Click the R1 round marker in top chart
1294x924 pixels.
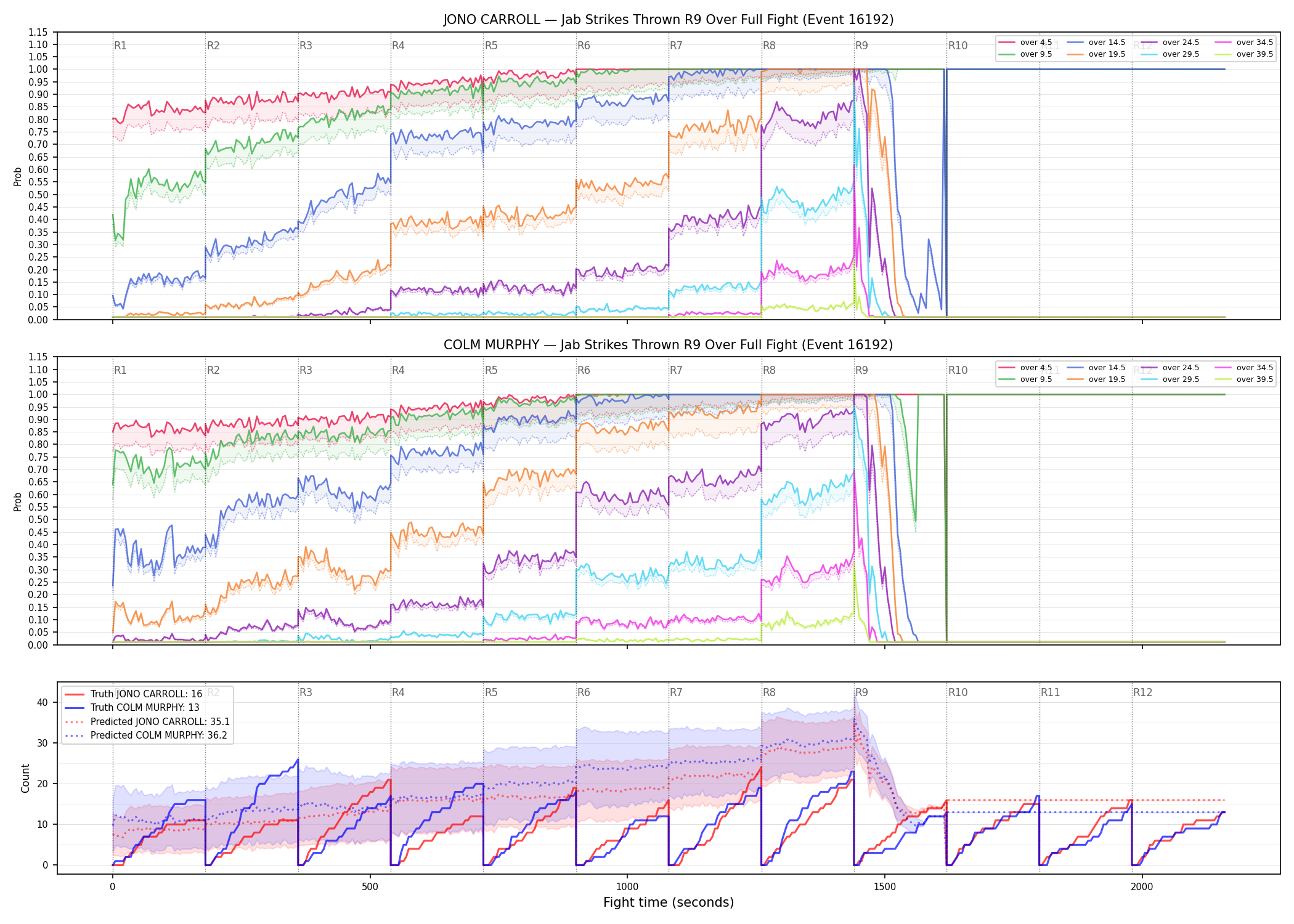[x=120, y=46]
